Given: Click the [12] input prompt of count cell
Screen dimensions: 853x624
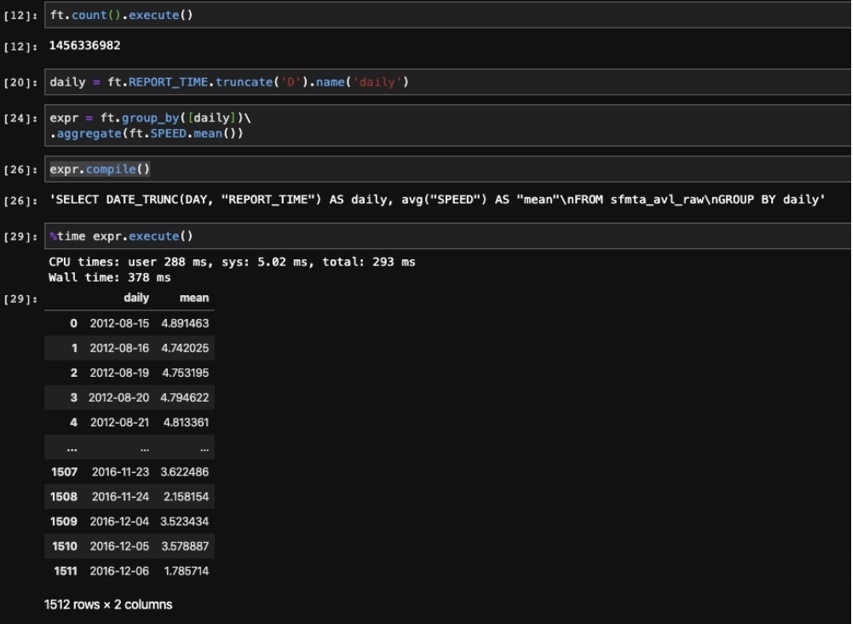Looking at the screenshot, I should point(21,15).
